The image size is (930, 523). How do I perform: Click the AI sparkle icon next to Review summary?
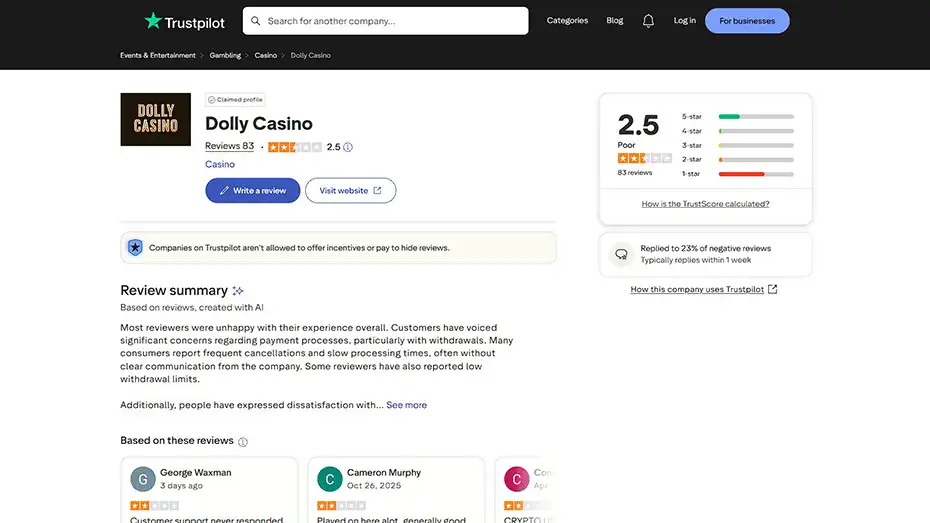(x=238, y=291)
